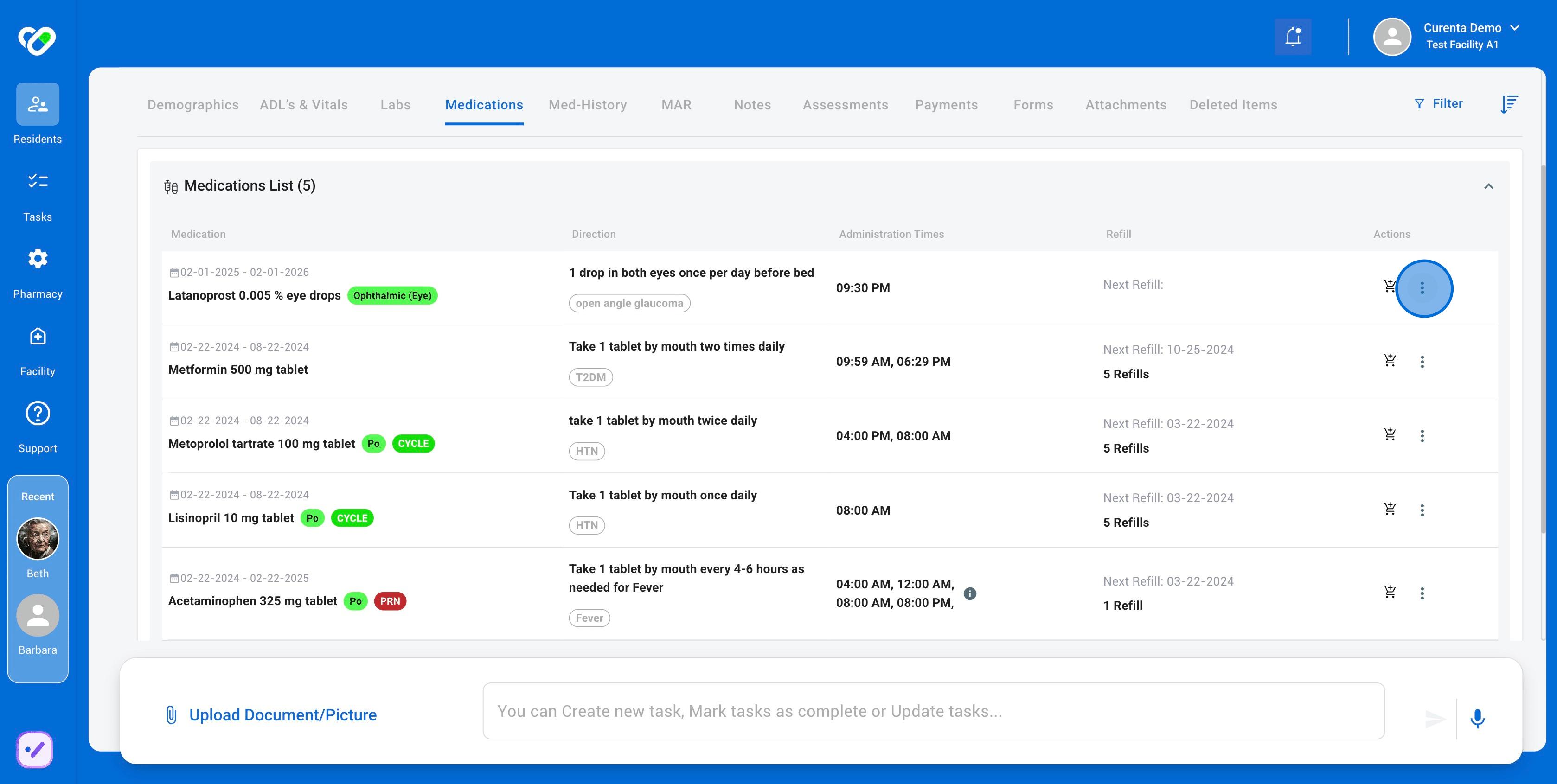Open Barbara's recent resident avatar
This screenshot has height=784, width=1557.
[x=38, y=616]
